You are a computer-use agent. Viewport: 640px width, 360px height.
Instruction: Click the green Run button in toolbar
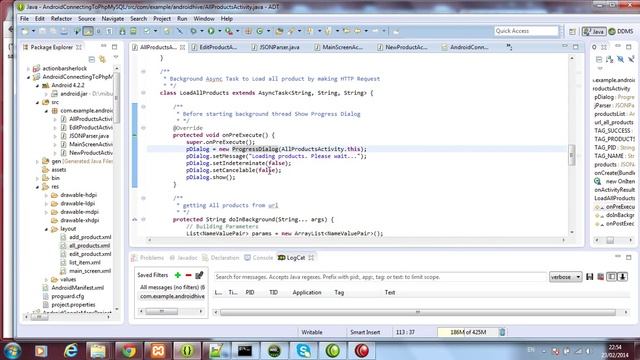coord(211,31)
